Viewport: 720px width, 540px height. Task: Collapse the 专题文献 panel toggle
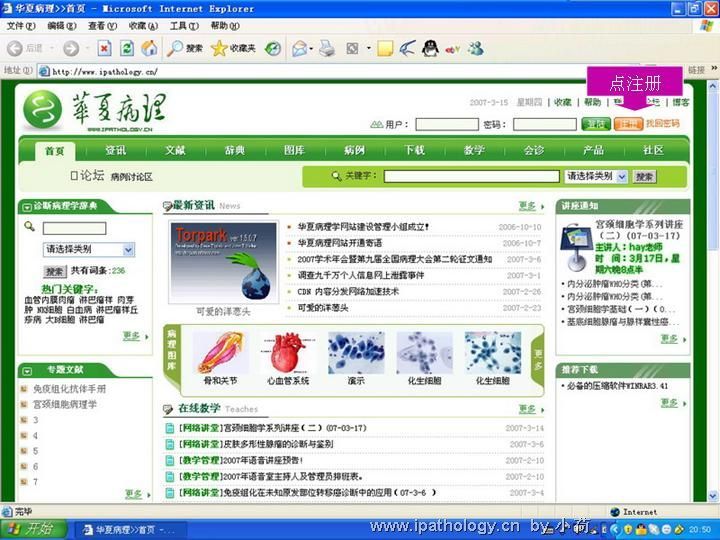[27, 371]
